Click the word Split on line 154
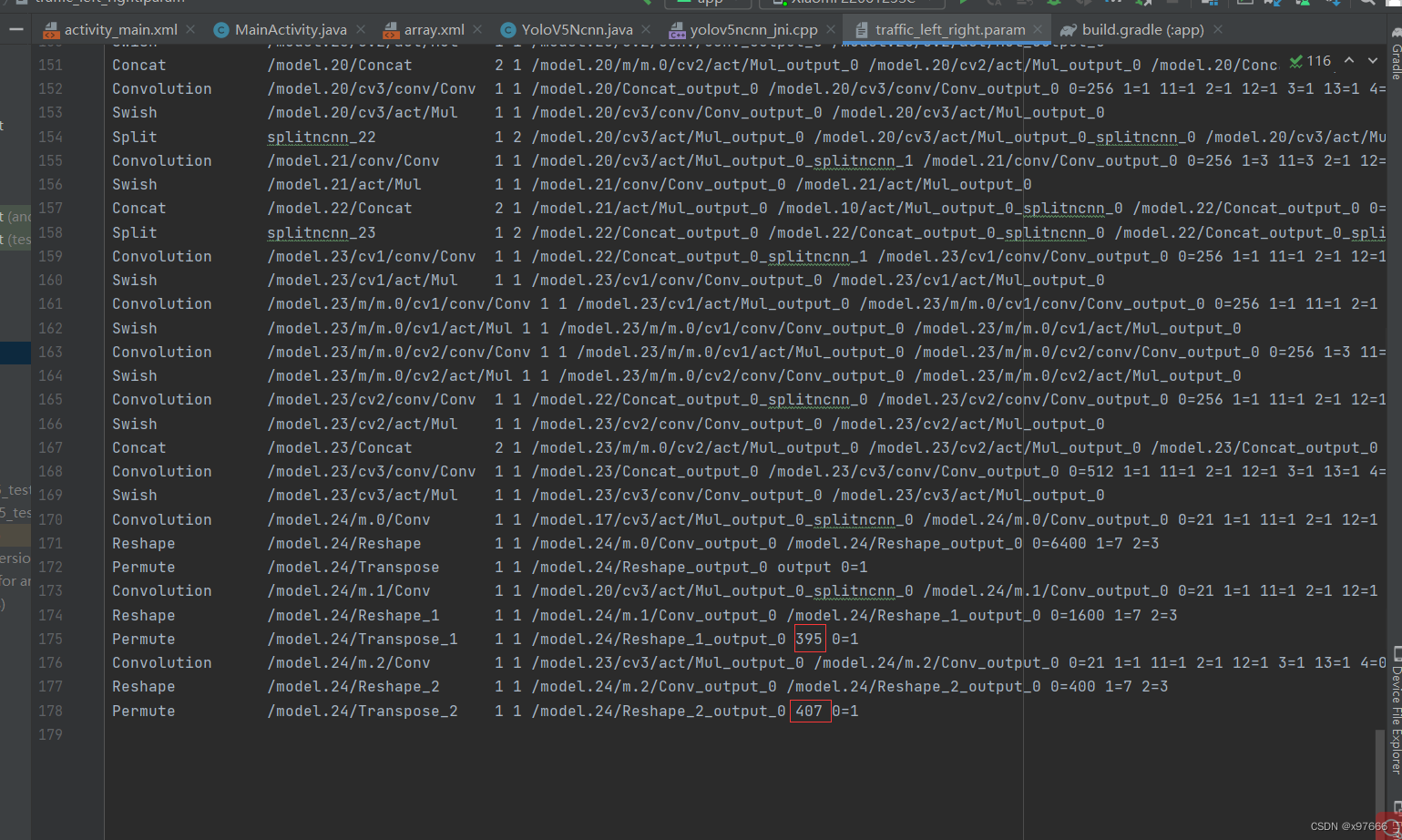1402x840 pixels. coord(135,137)
